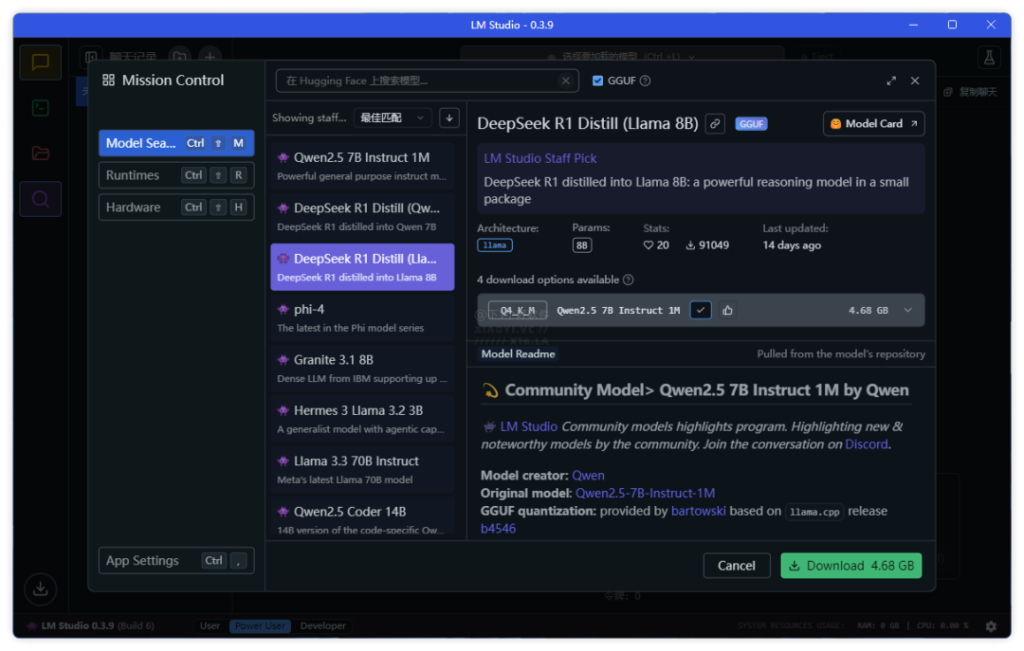Open the DeepSeek R1 Distill model link icon
Screen dimensions: 1024x651
715,123
